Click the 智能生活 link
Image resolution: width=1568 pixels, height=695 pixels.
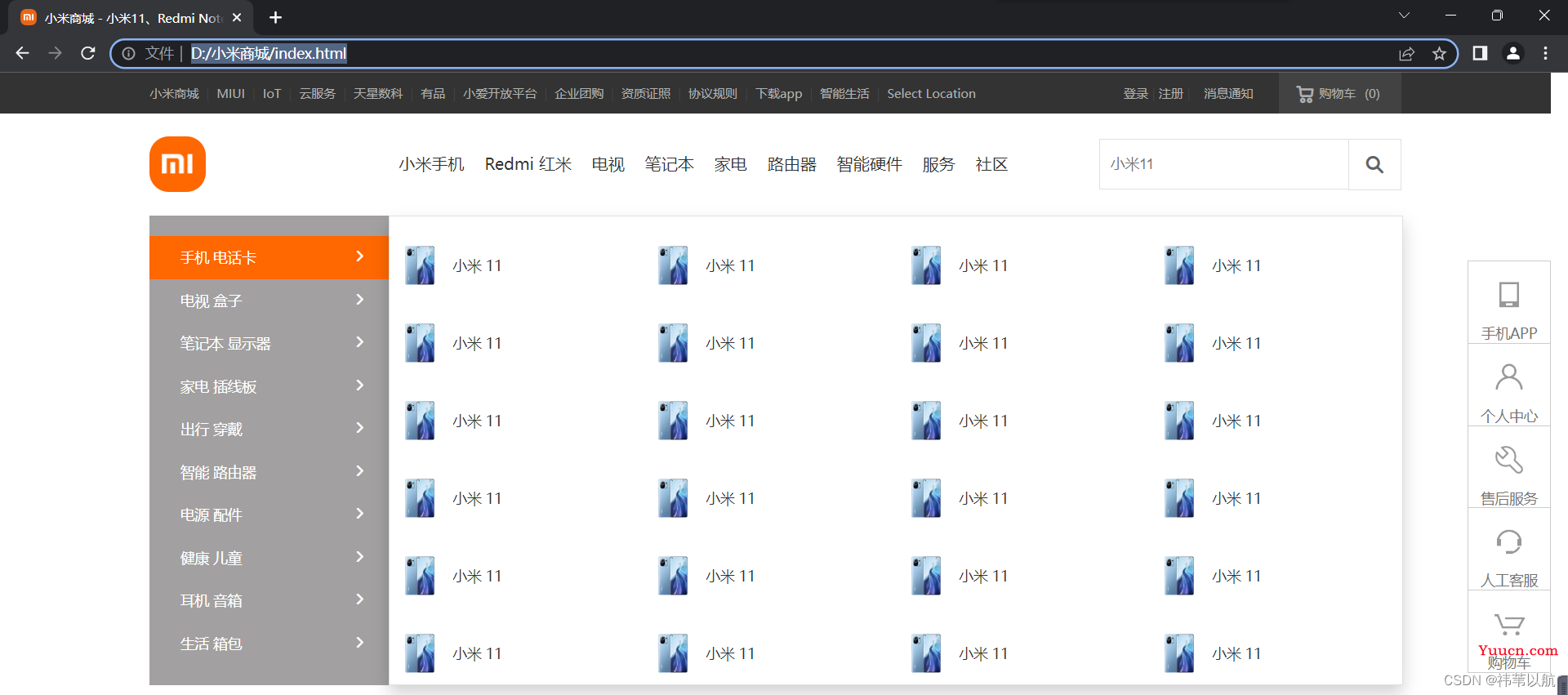[x=844, y=94]
